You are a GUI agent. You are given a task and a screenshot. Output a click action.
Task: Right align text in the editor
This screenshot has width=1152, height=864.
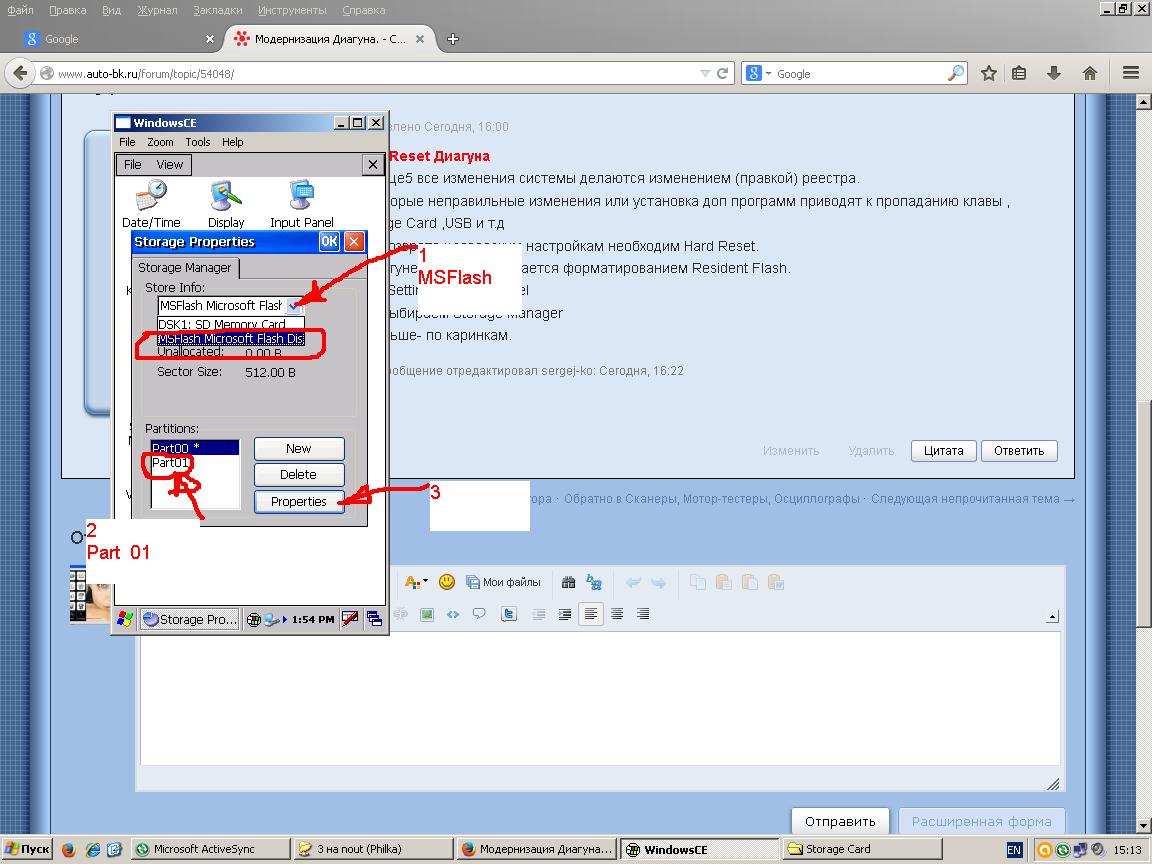[x=643, y=614]
